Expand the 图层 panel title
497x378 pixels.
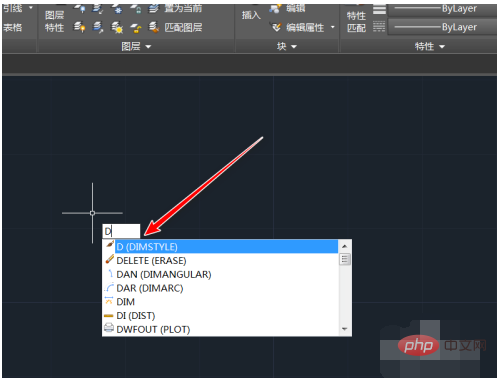(x=136, y=46)
